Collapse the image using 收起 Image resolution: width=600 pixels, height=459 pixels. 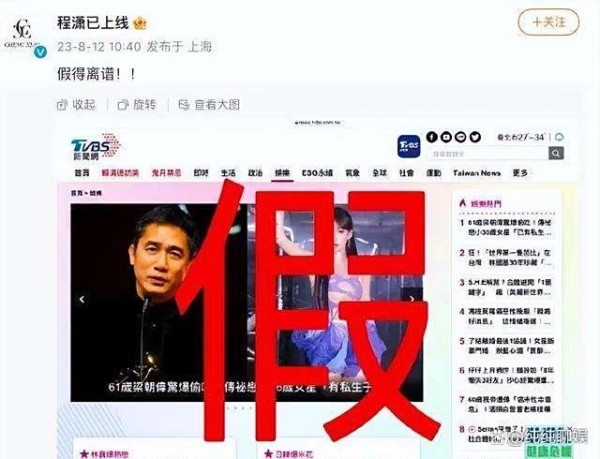76,104
